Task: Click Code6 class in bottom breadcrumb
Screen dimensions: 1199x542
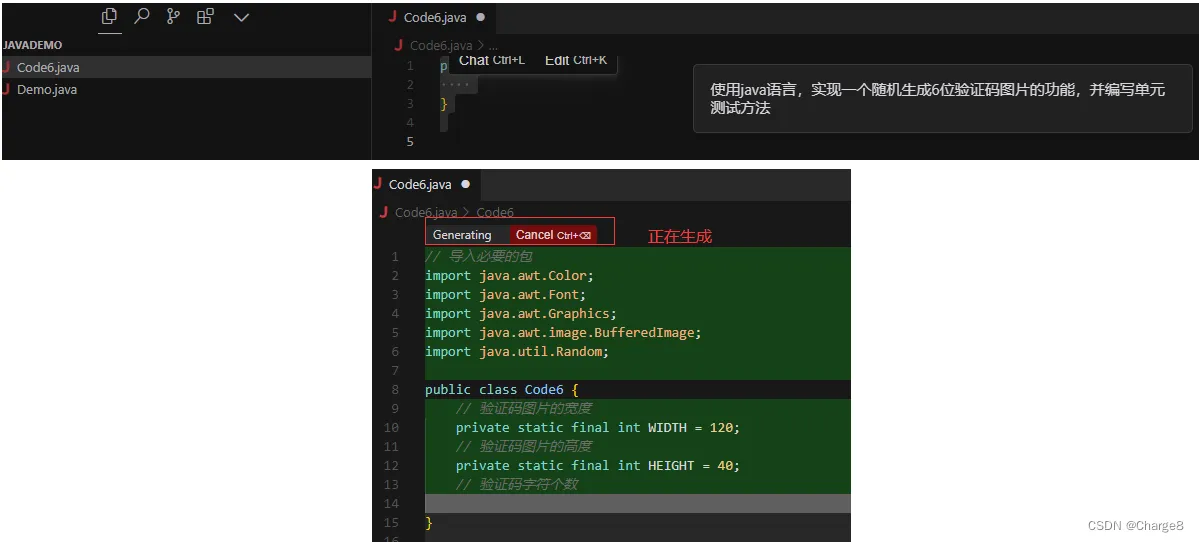Action: tap(495, 212)
